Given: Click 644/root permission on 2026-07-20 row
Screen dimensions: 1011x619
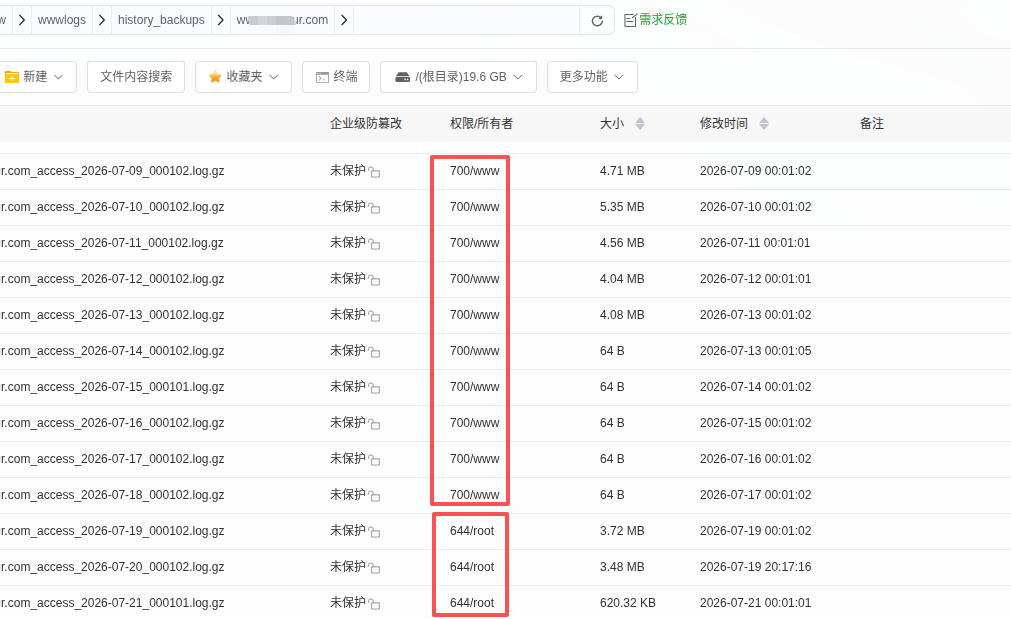Looking at the screenshot, I should click(472, 567).
